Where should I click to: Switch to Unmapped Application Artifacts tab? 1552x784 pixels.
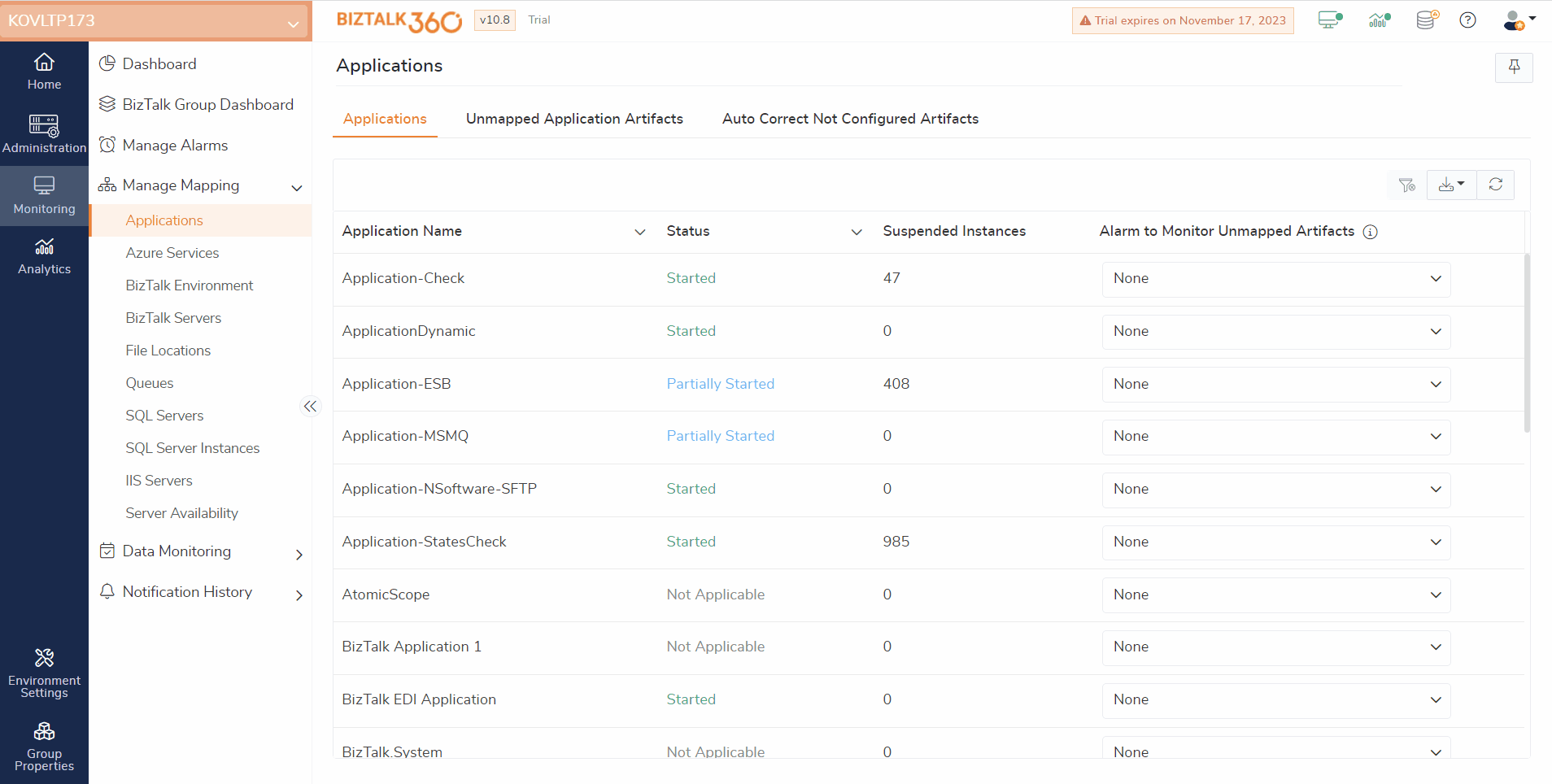coord(574,119)
